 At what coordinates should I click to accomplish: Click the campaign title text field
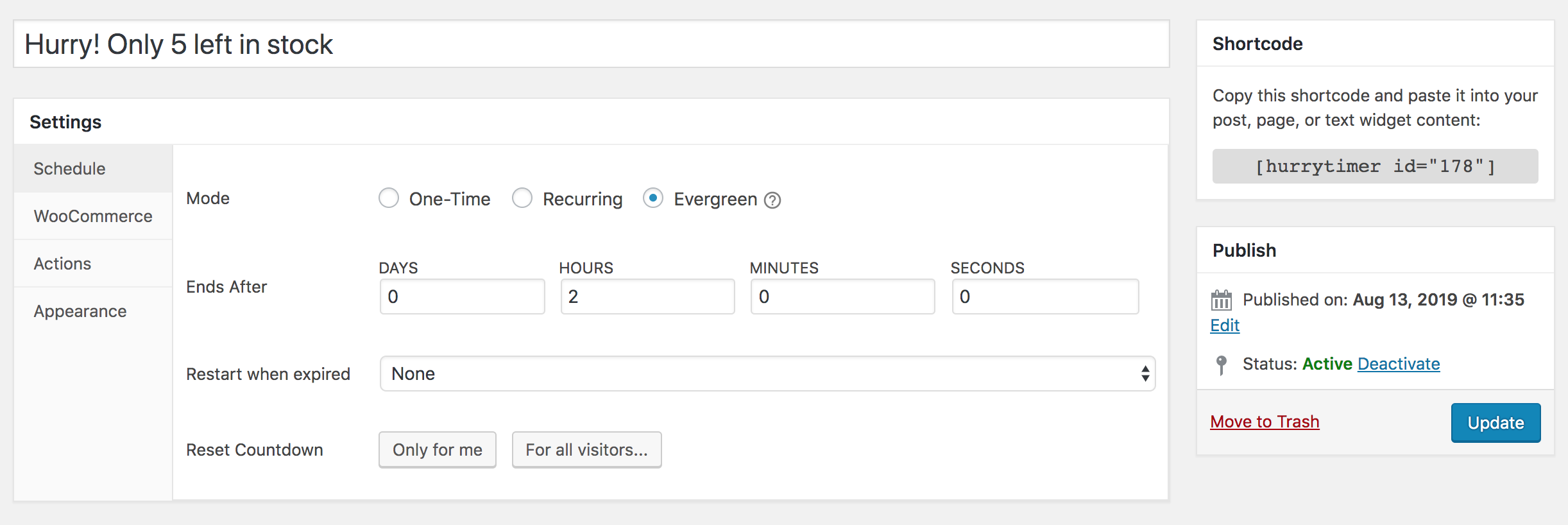590,44
